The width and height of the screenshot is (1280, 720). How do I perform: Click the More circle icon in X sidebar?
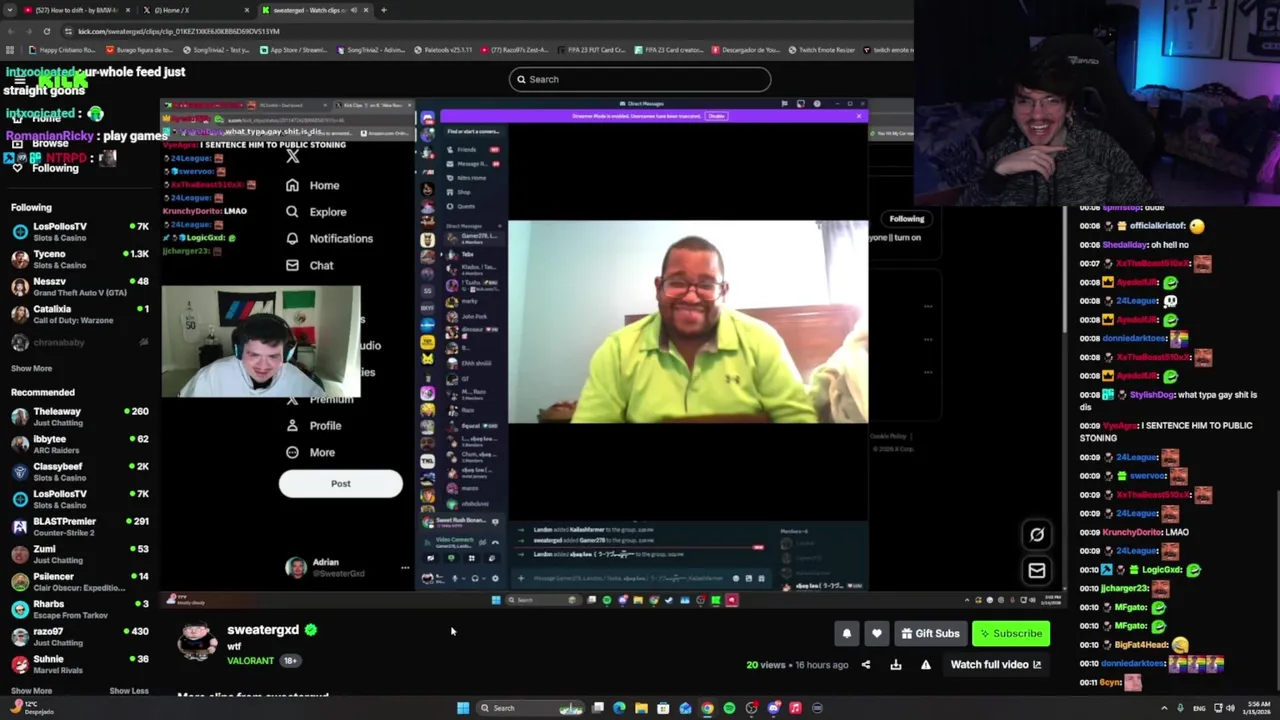pyautogui.click(x=292, y=452)
